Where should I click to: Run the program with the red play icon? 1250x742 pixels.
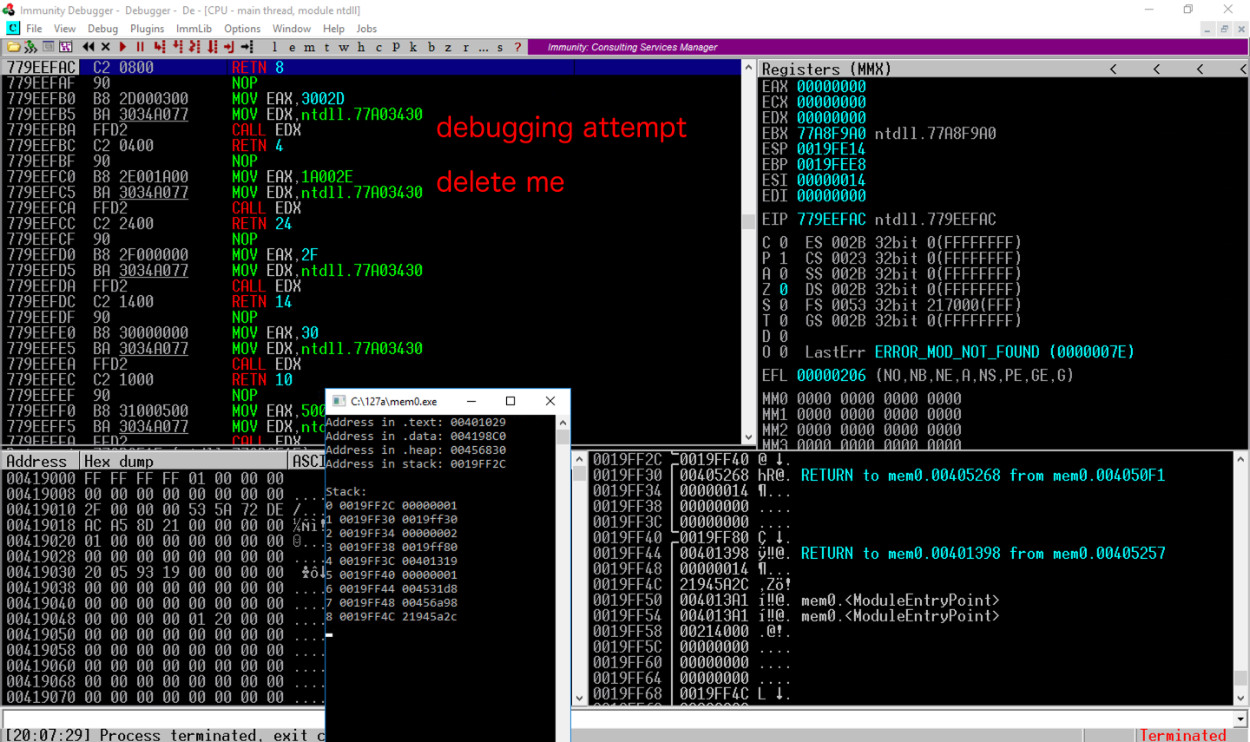[x=123, y=47]
